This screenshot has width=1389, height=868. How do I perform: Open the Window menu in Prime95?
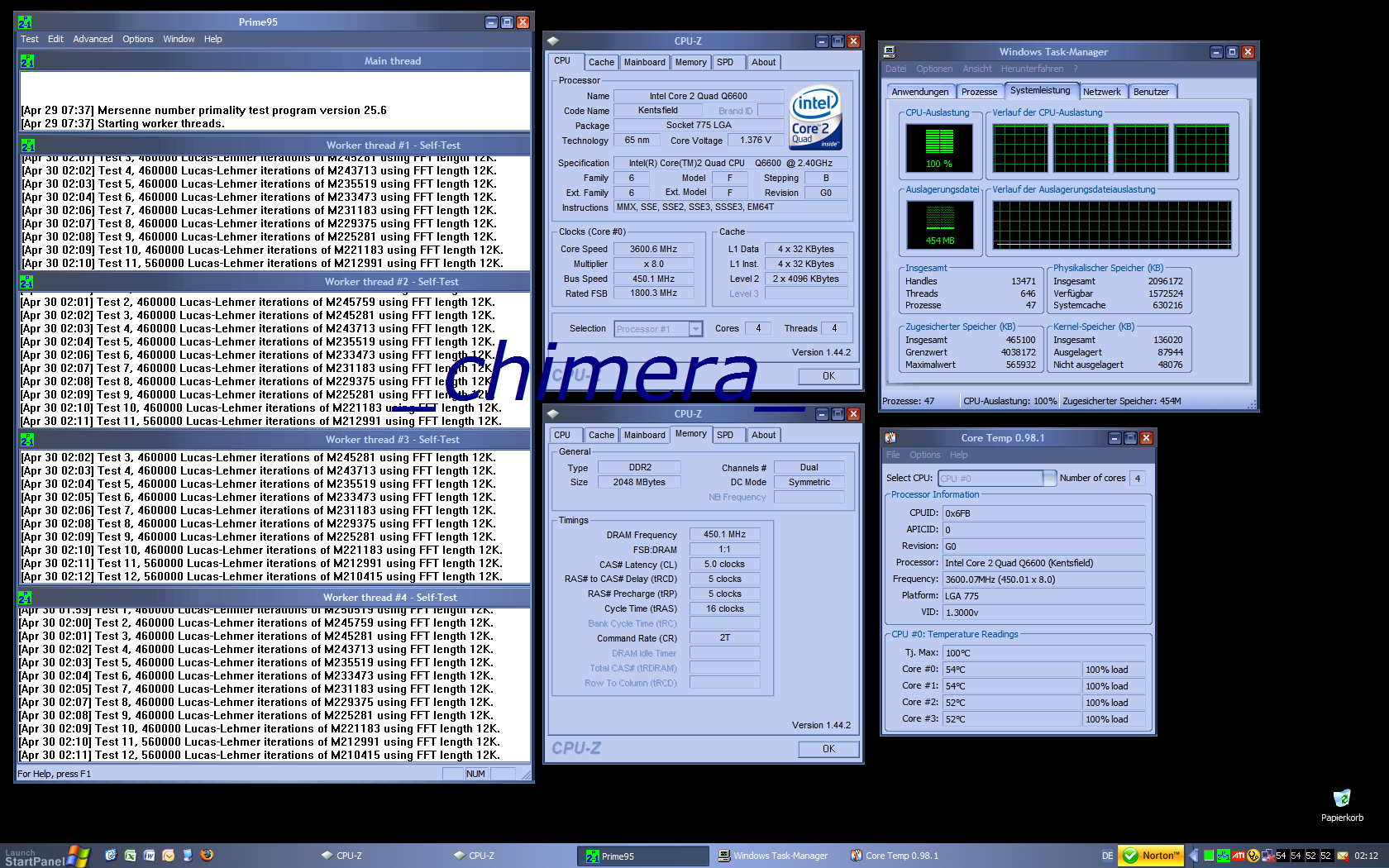[179, 39]
